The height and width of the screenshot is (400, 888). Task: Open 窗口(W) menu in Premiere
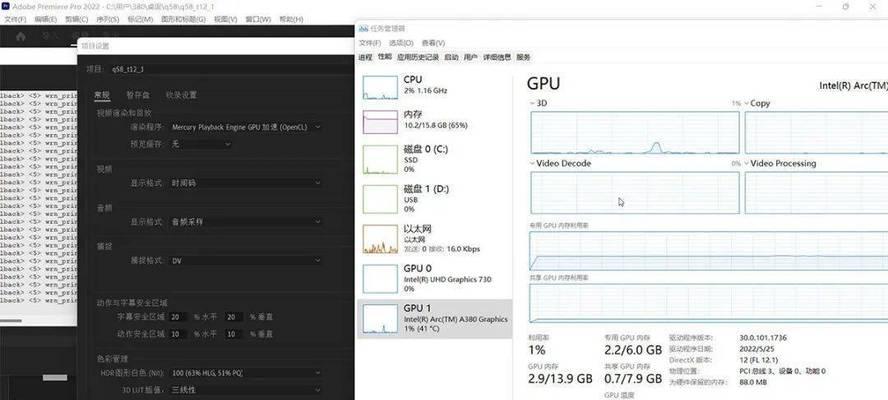(x=258, y=19)
